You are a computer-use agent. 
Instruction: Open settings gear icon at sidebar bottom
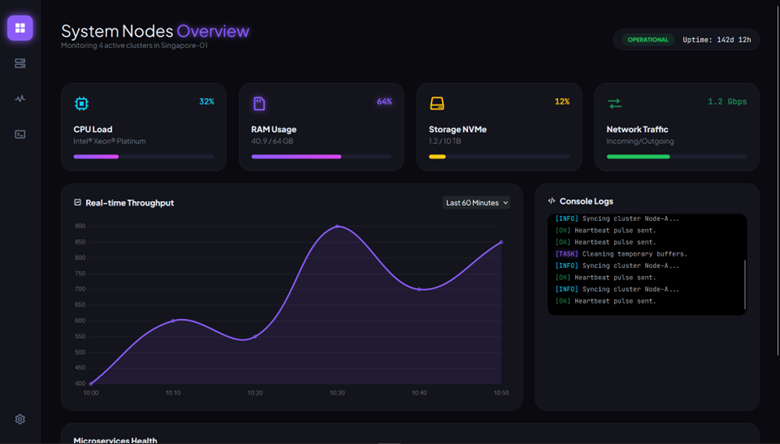coord(20,419)
